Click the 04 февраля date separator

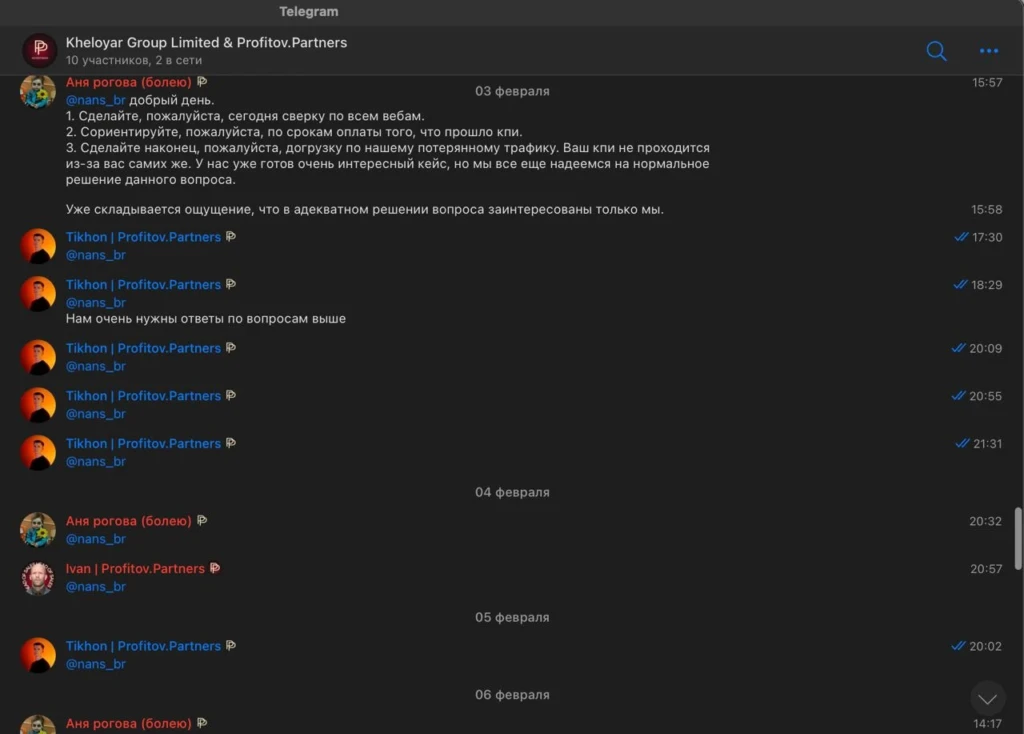click(512, 492)
